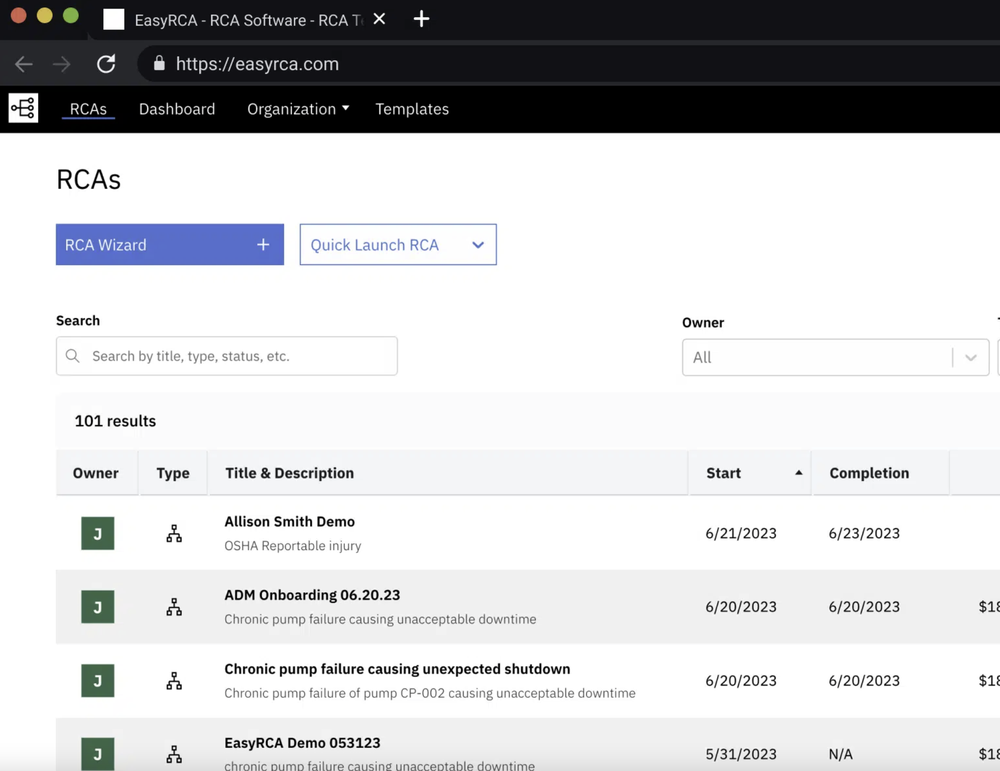Click owner avatar J for ADM Onboarding row
1000x771 pixels.
tap(98, 606)
